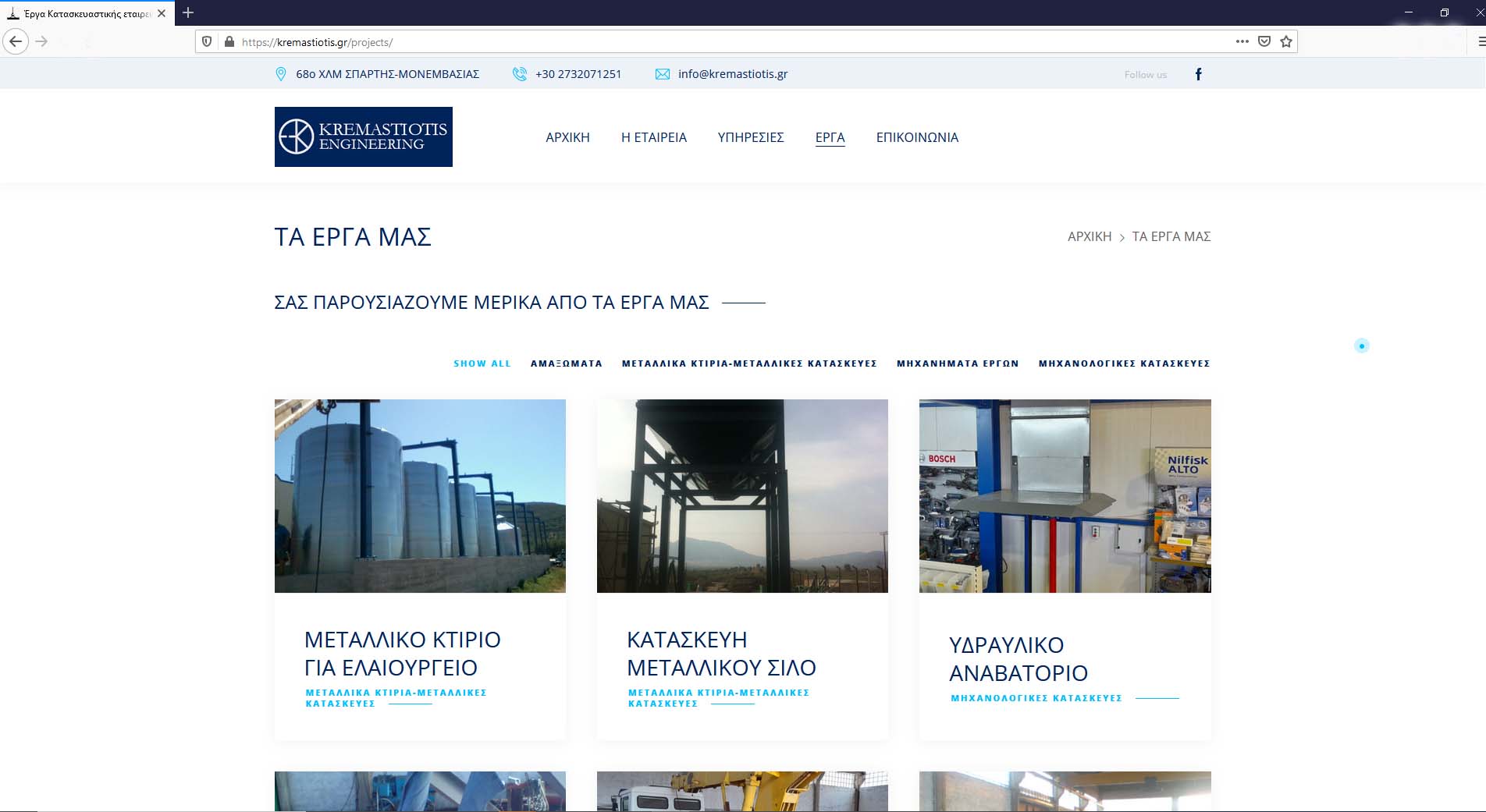Click the location pin icon

pos(281,74)
